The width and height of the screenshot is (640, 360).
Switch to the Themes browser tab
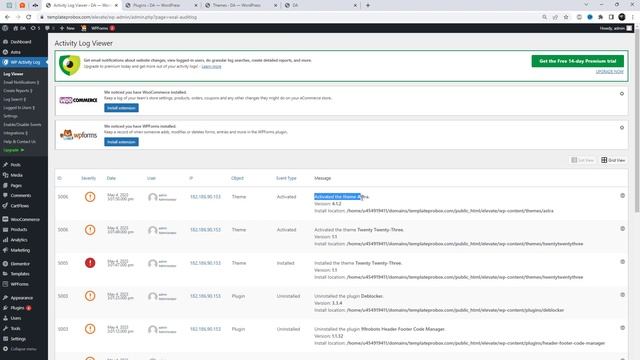pyautogui.click(x=241, y=5)
